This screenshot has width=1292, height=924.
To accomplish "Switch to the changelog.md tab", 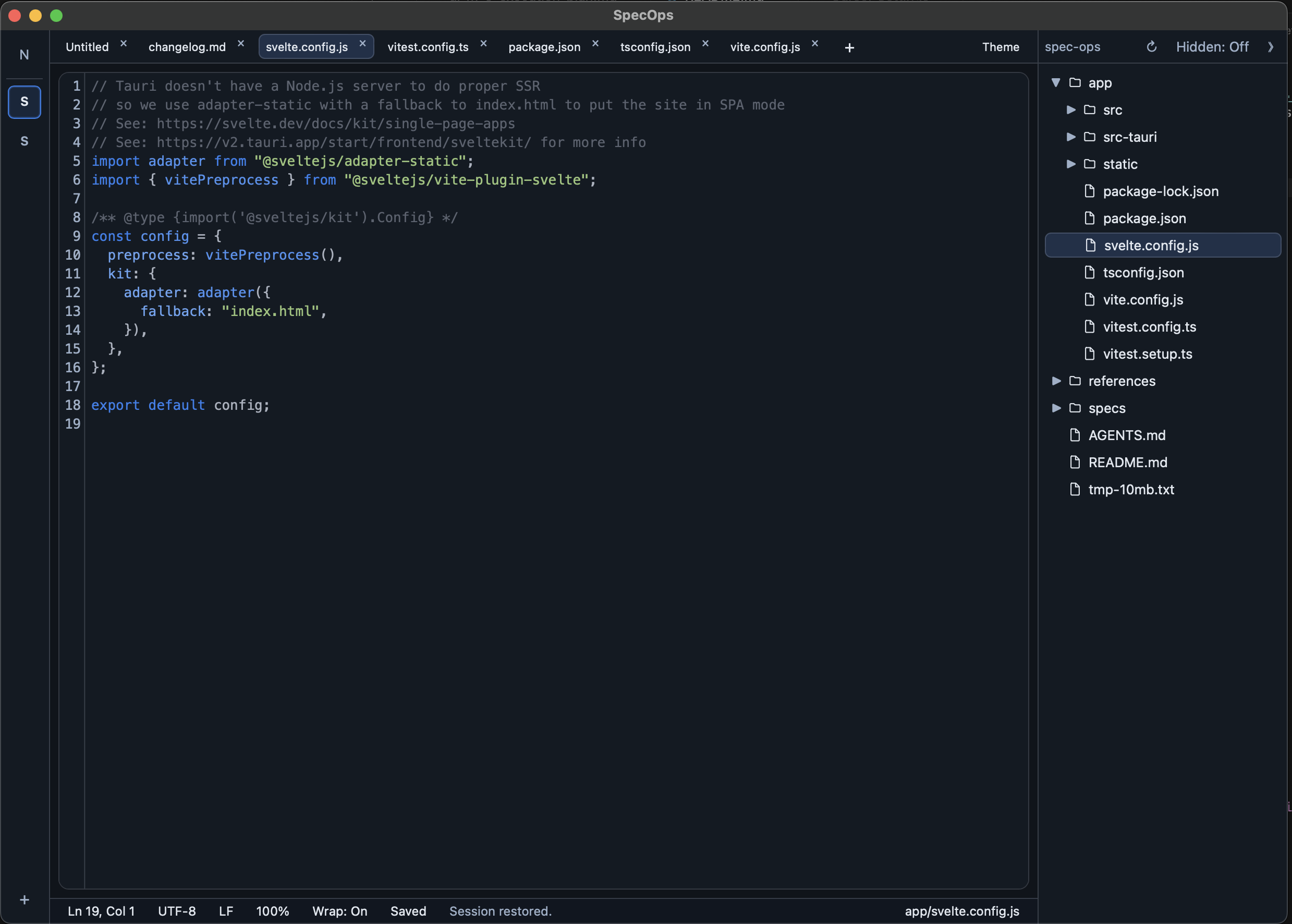I will (x=187, y=46).
